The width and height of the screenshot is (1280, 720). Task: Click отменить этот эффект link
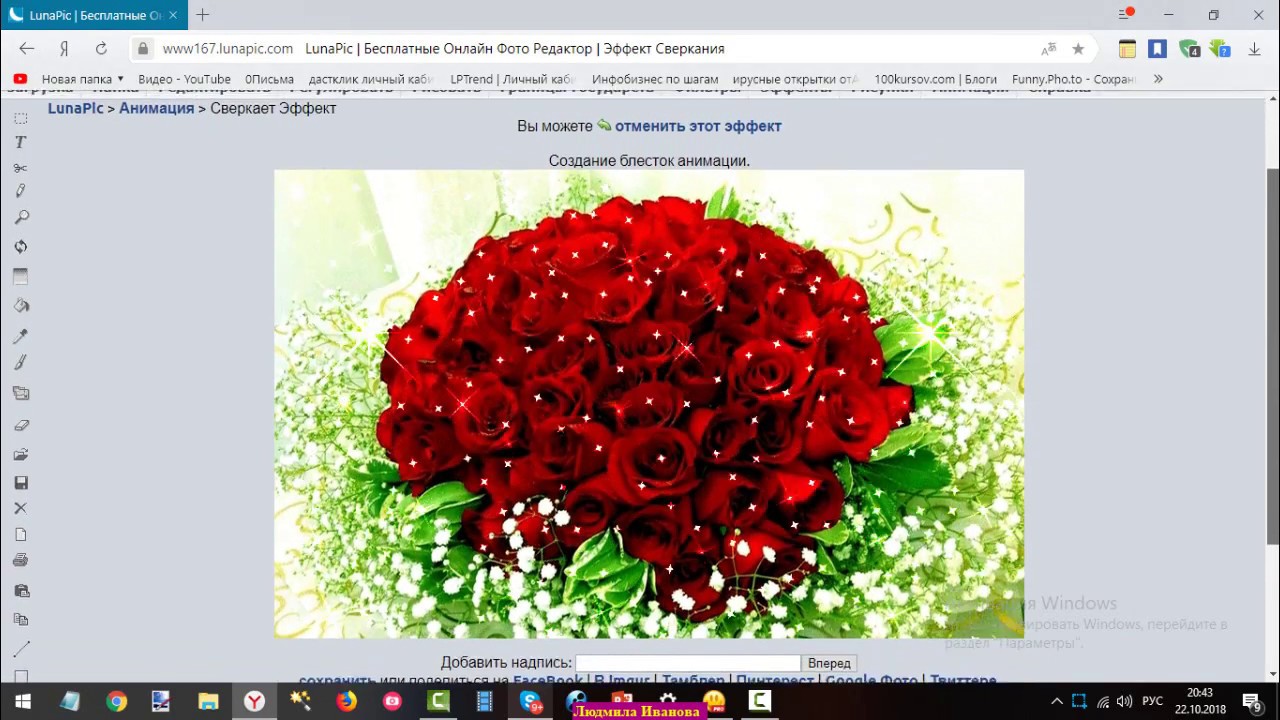[x=698, y=126]
